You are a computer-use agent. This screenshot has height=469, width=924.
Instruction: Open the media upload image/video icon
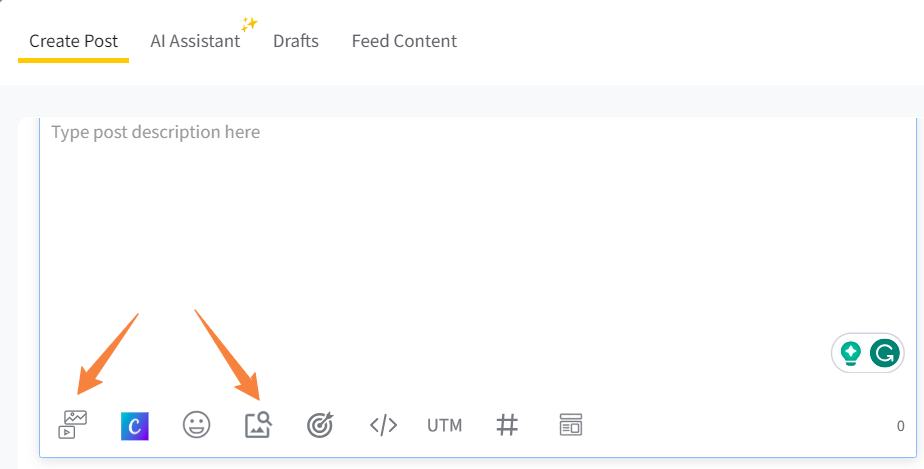[72, 425]
